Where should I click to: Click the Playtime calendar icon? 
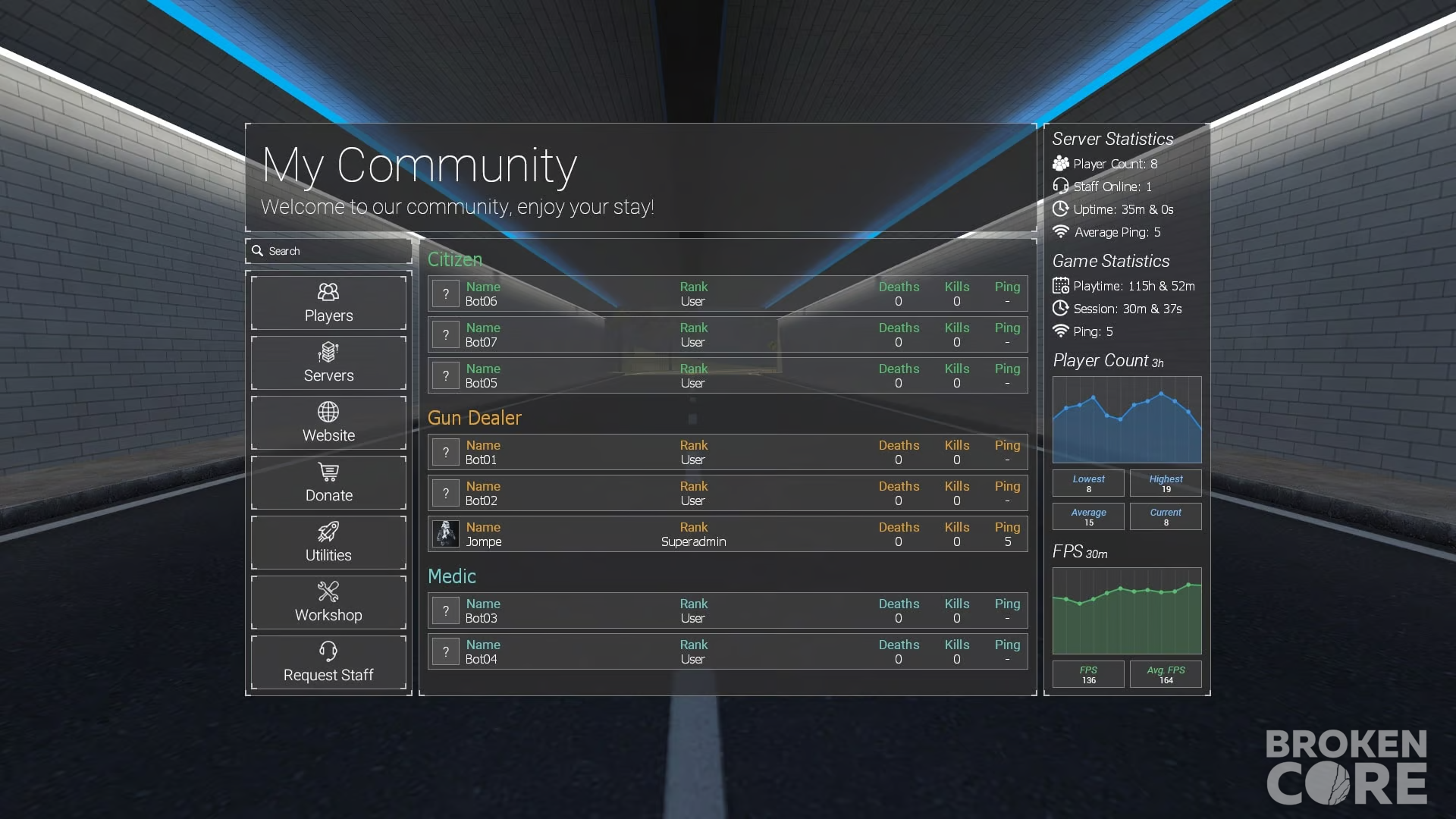point(1061,286)
